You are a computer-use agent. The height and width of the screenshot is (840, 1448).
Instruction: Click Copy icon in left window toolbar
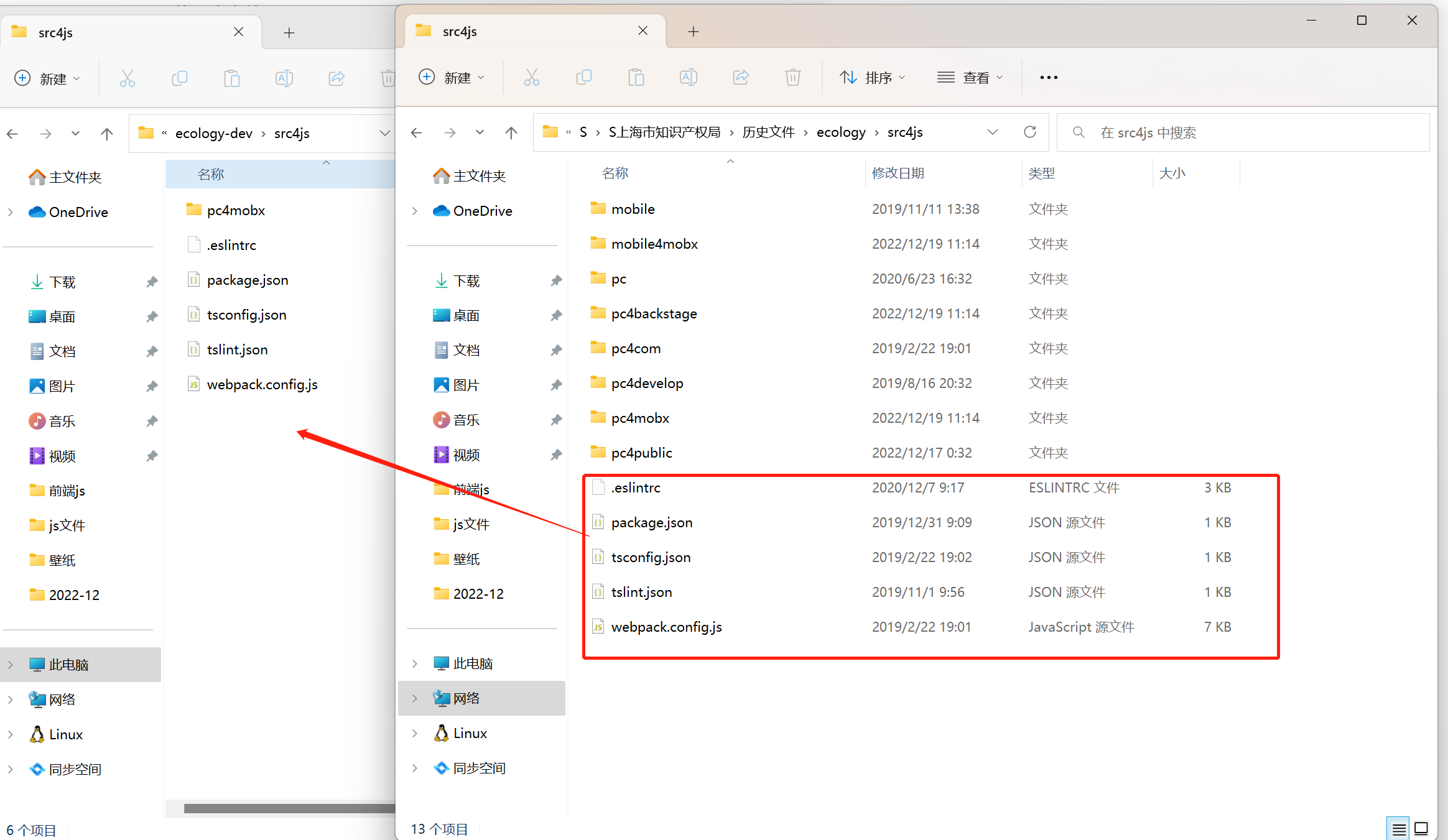pyautogui.click(x=179, y=78)
